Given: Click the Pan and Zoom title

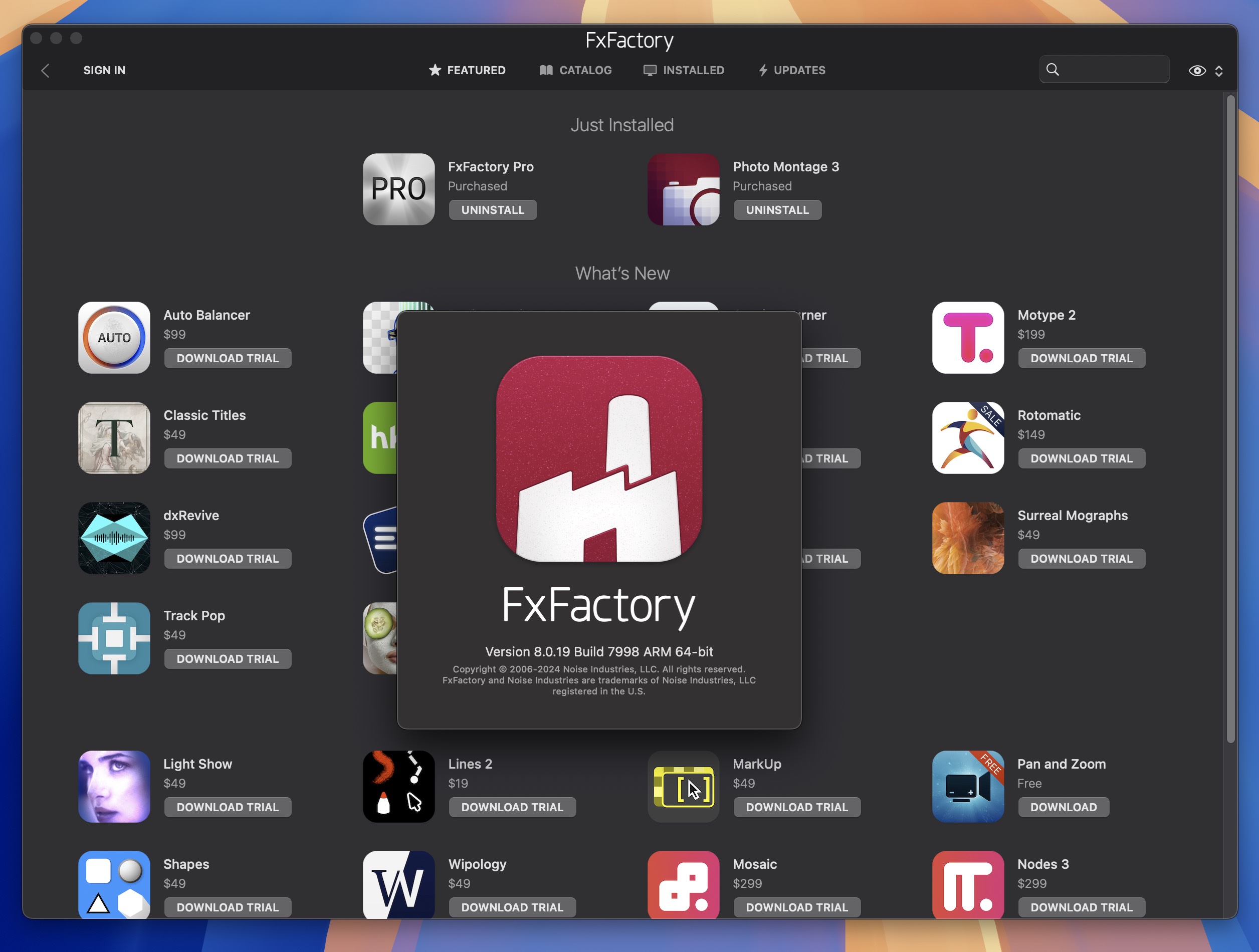Looking at the screenshot, I should [x=1062, y=764].
